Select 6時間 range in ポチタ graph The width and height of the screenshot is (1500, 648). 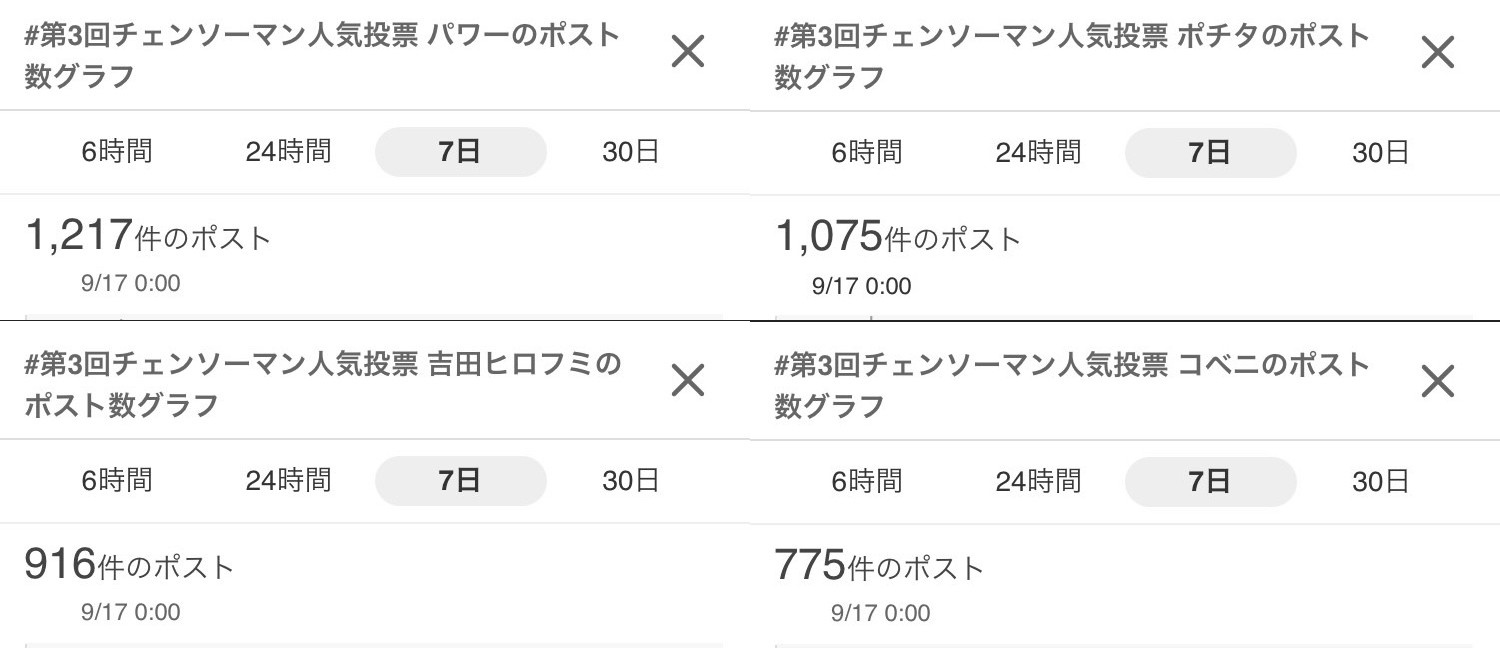coord(867,152)
